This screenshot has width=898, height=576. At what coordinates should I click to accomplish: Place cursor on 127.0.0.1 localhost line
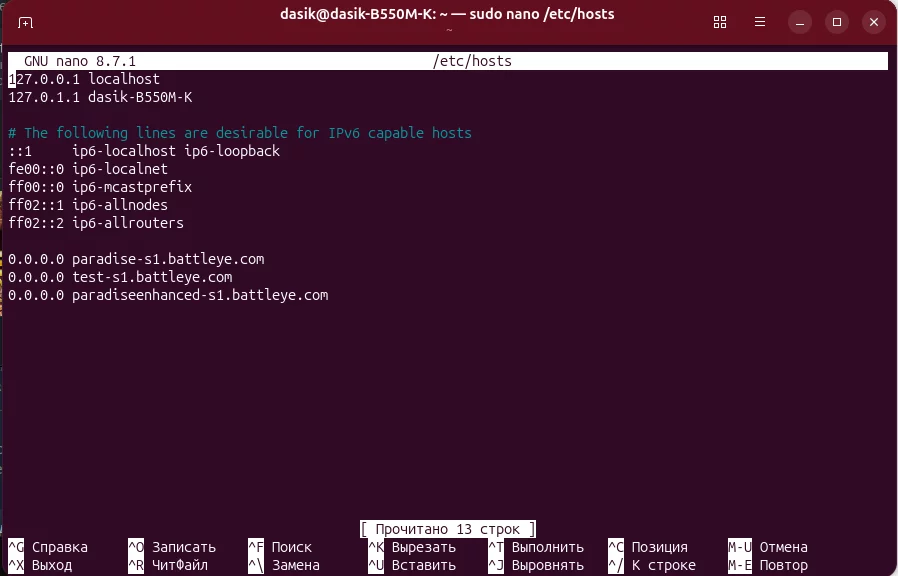click(x=84, y=79)
